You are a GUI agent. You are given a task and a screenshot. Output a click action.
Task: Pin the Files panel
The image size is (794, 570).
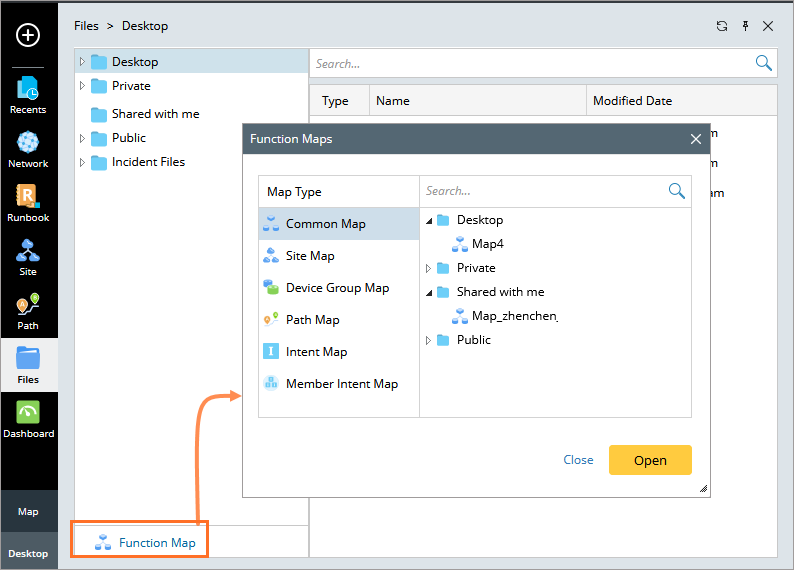tap(745, 26)
